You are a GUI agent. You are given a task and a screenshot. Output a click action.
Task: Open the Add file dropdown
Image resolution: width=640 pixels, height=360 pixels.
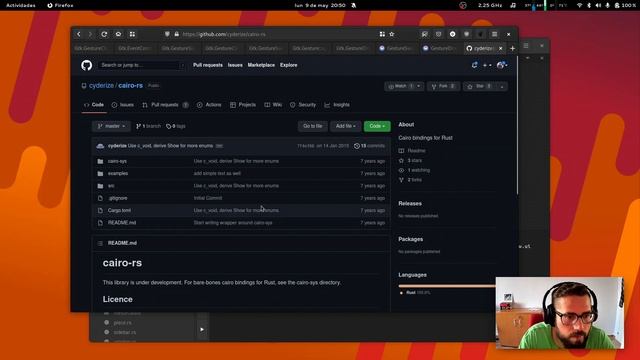(345, 127)
